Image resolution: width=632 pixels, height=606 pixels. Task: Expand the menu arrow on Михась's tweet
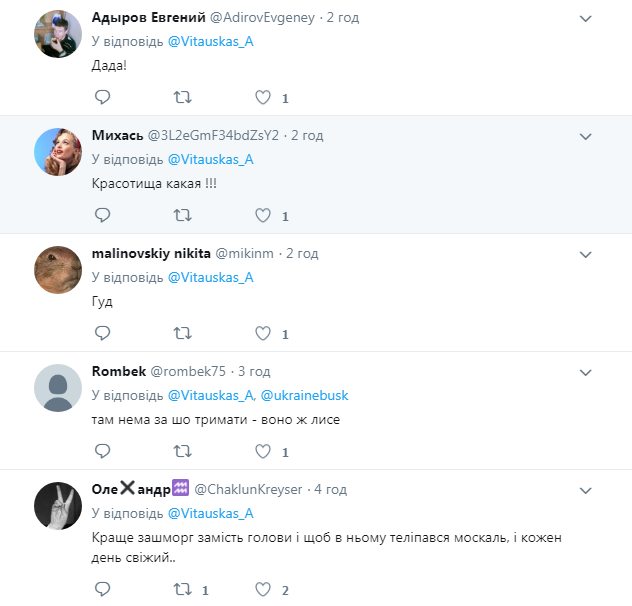[x=585, y=137]
